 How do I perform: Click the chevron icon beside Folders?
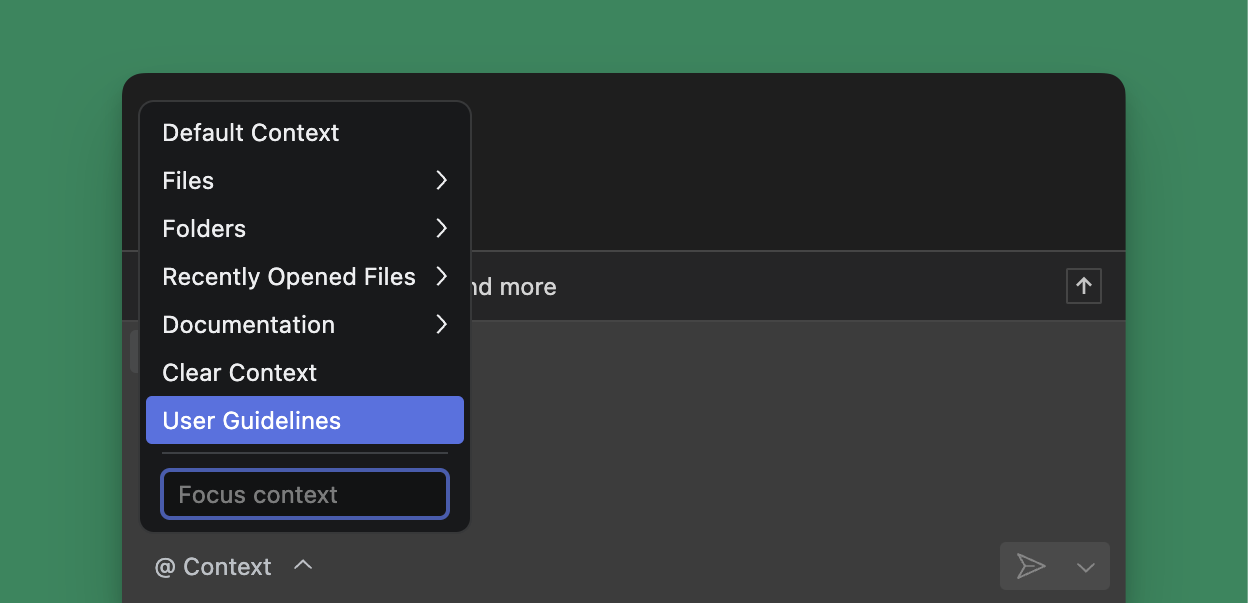[441, 228]
